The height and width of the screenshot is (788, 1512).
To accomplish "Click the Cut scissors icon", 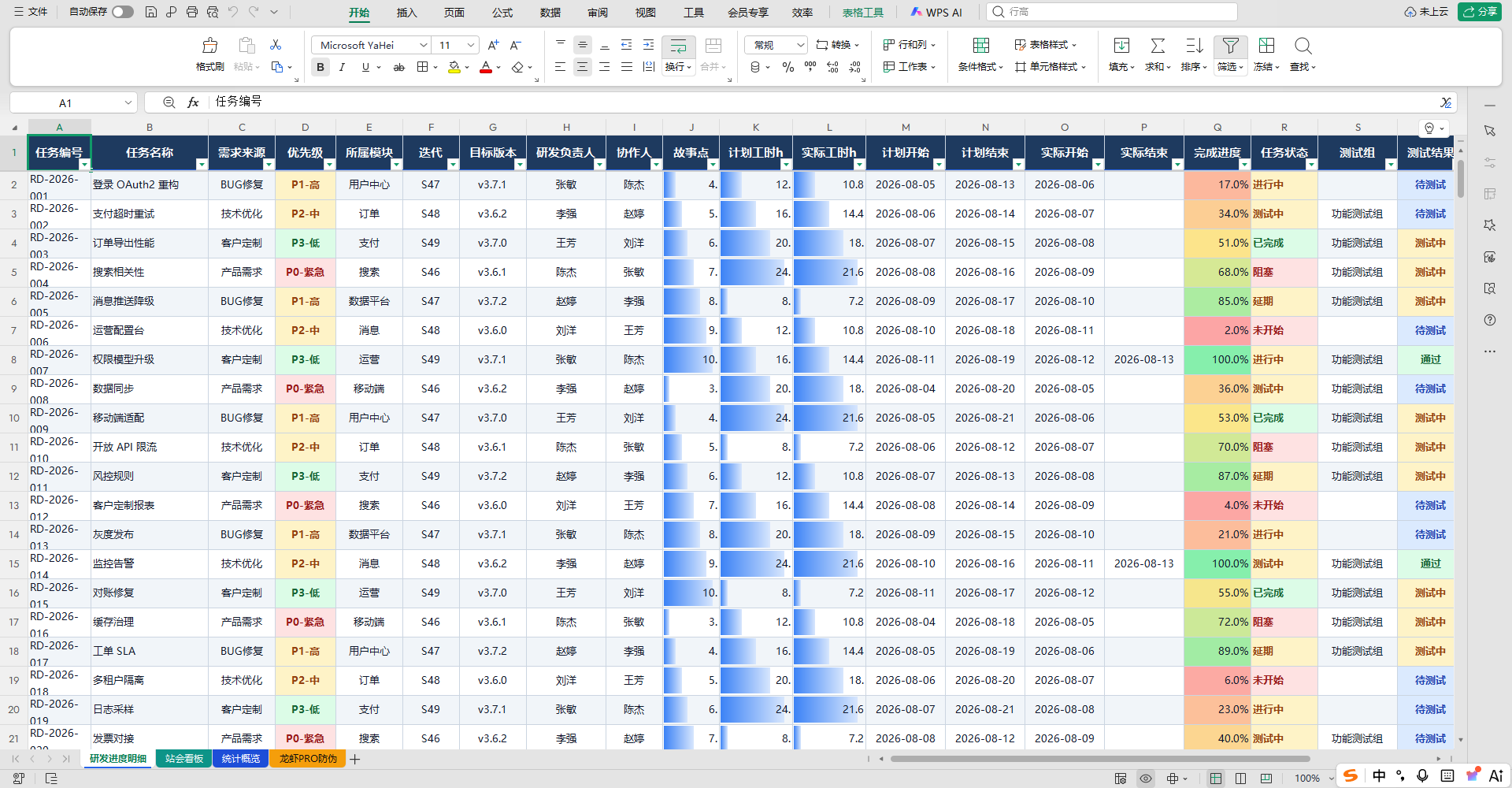I will pos(276,45).
